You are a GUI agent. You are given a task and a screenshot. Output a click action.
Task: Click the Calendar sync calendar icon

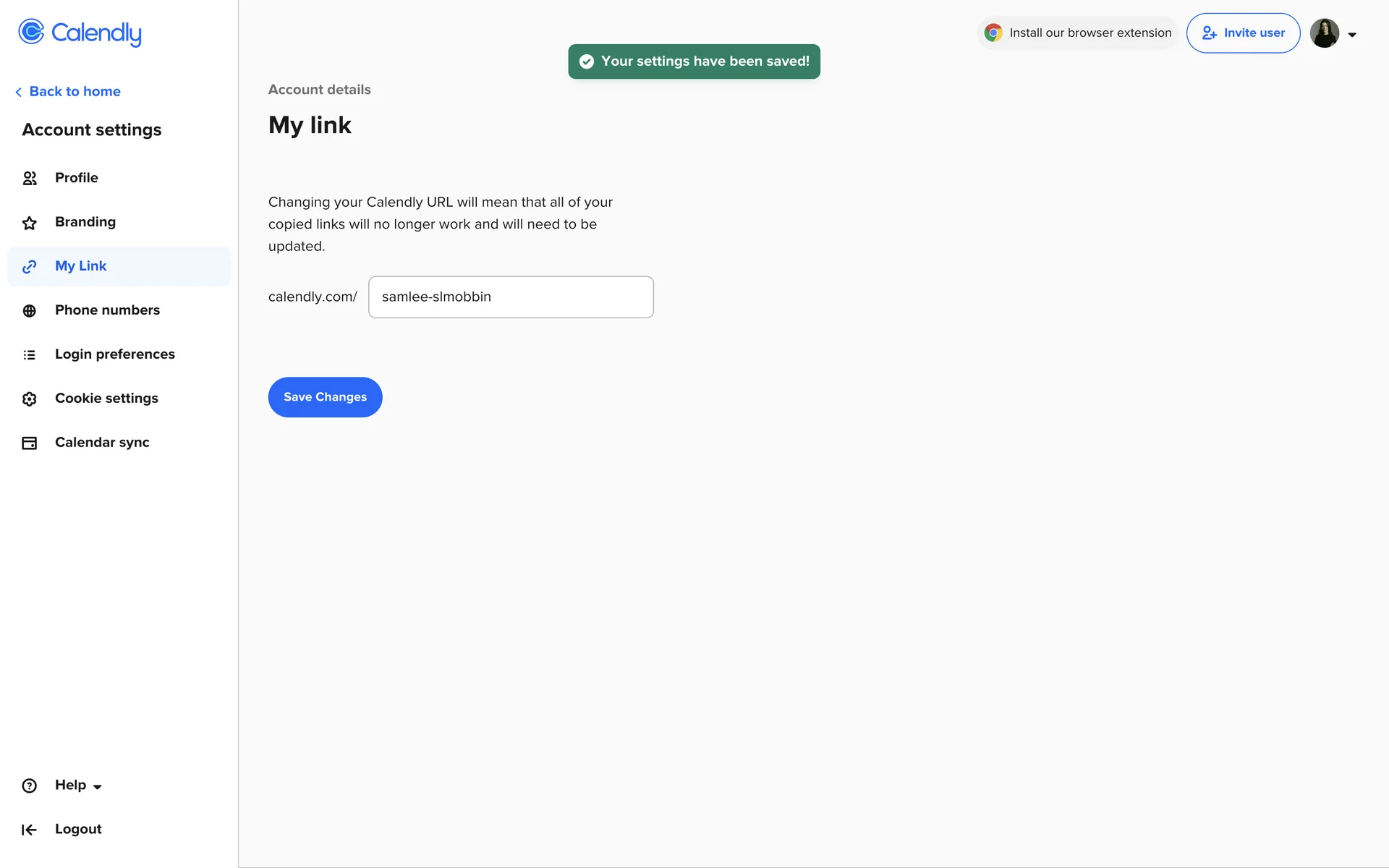[x=30, y=443]
